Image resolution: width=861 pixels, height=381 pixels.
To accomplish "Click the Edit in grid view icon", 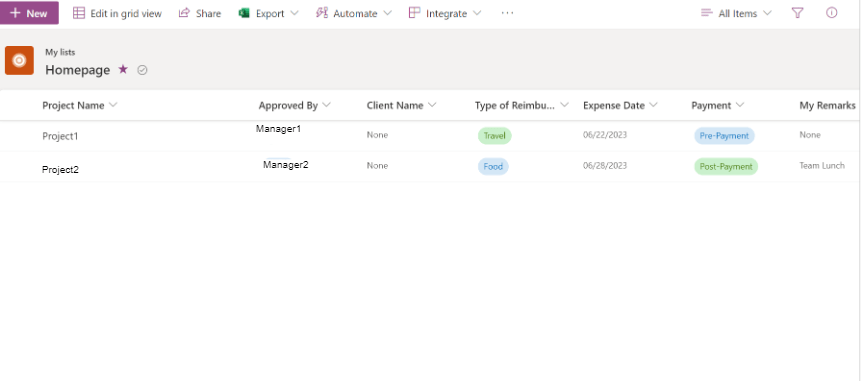I will tap(79, 13).
